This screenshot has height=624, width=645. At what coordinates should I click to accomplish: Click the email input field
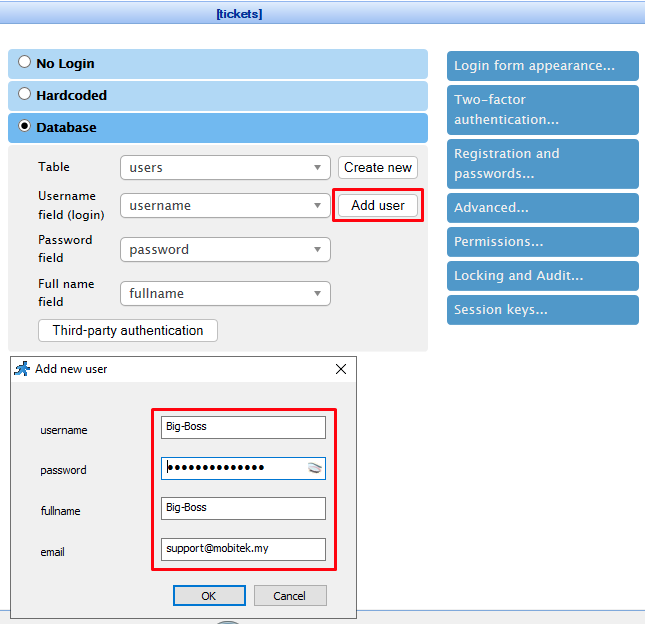point(243,549)
